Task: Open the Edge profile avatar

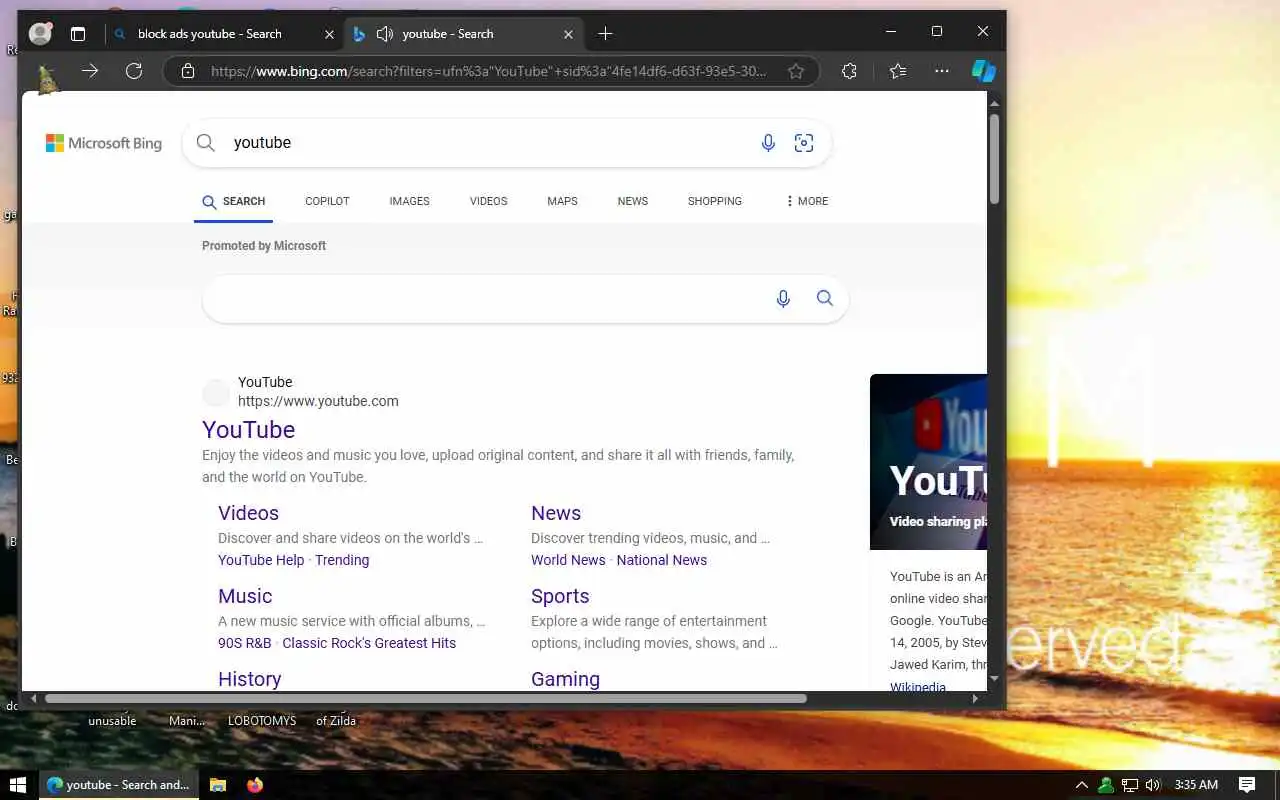Action: [x=40, y=33]
